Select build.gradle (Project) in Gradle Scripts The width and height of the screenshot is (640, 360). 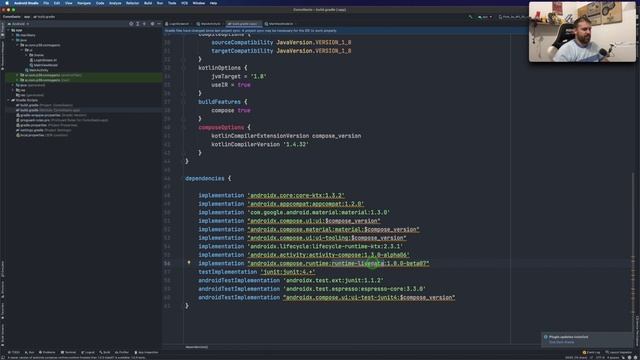[x=44, y=105]
